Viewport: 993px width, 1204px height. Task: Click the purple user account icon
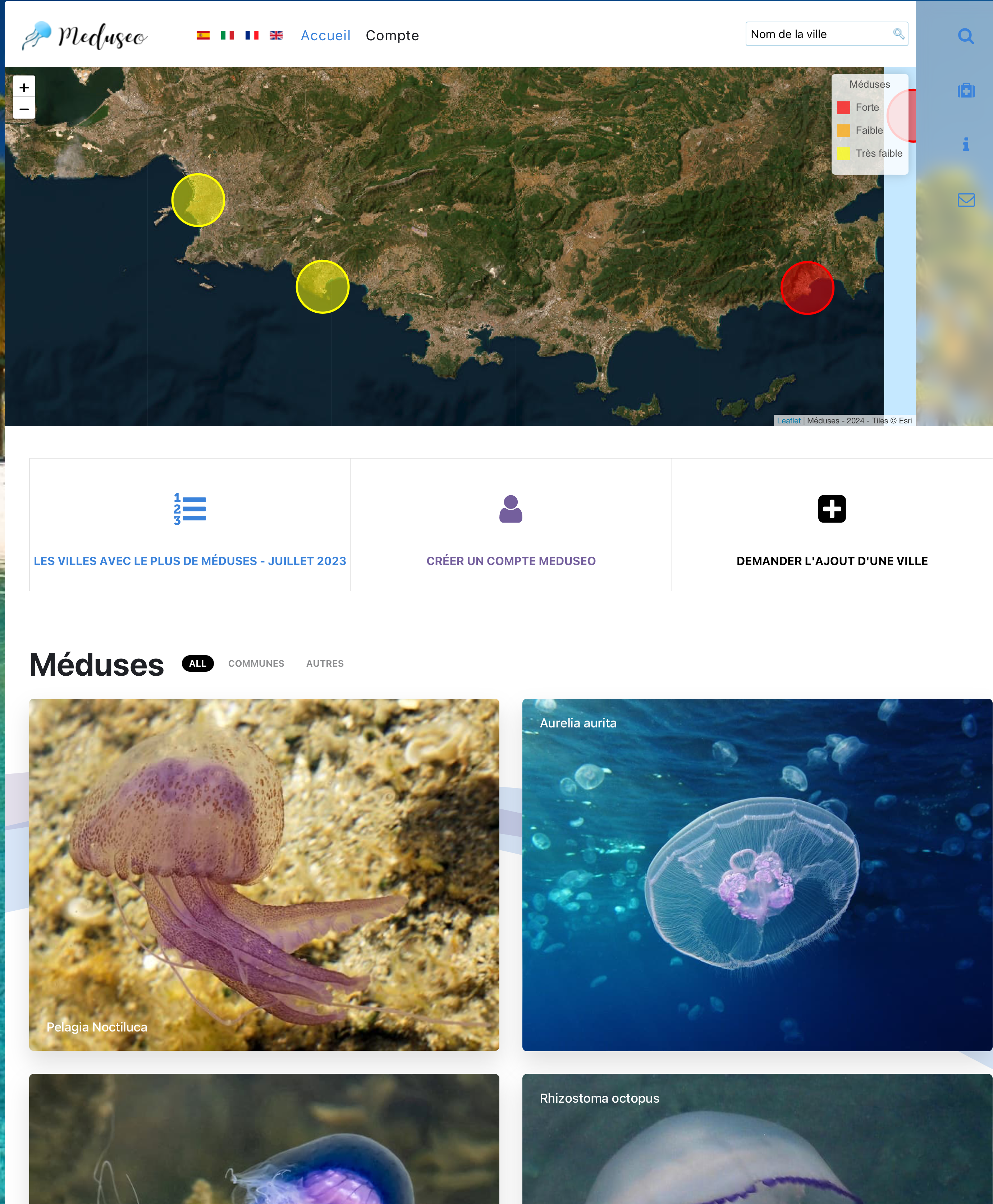511,509
